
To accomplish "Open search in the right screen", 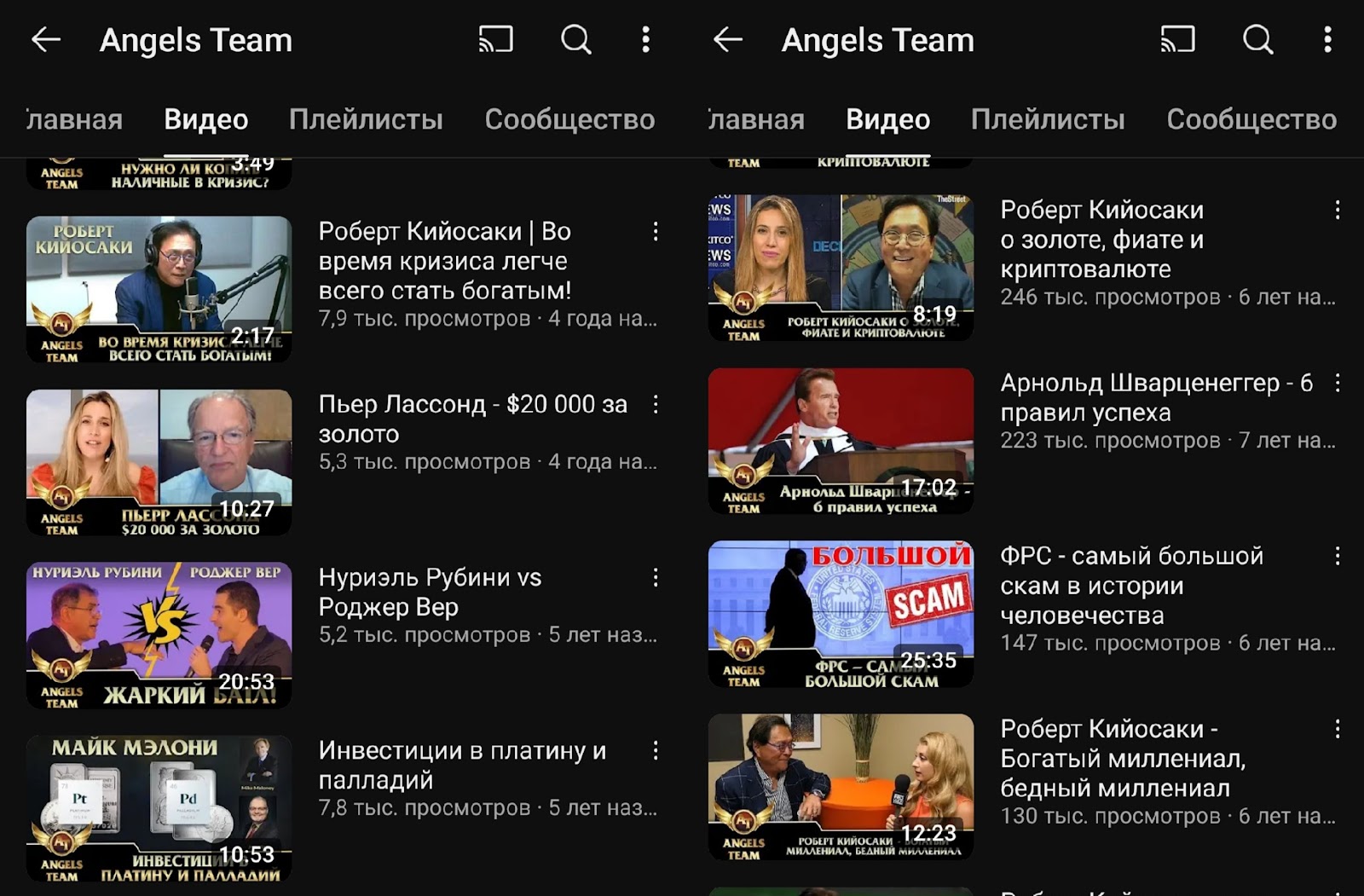I will point(1258,39).
